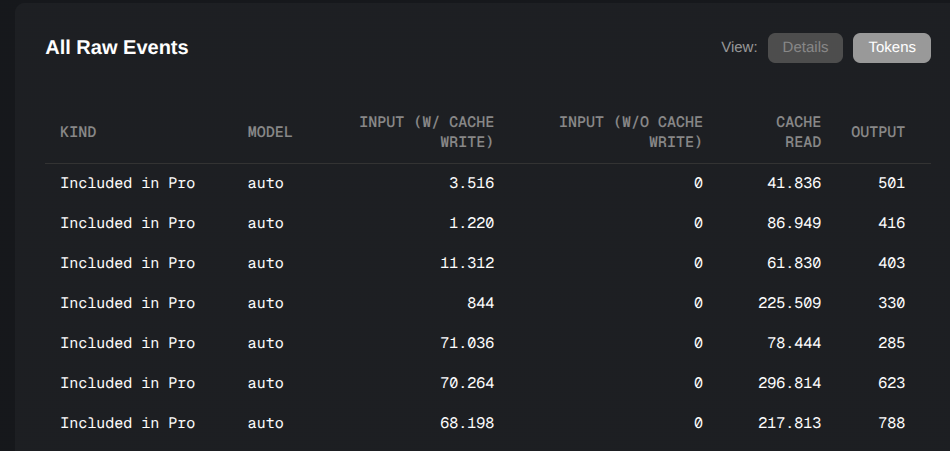Select the row with 11.312 input tokens
The image size is (950, 451).
(488, 263)
